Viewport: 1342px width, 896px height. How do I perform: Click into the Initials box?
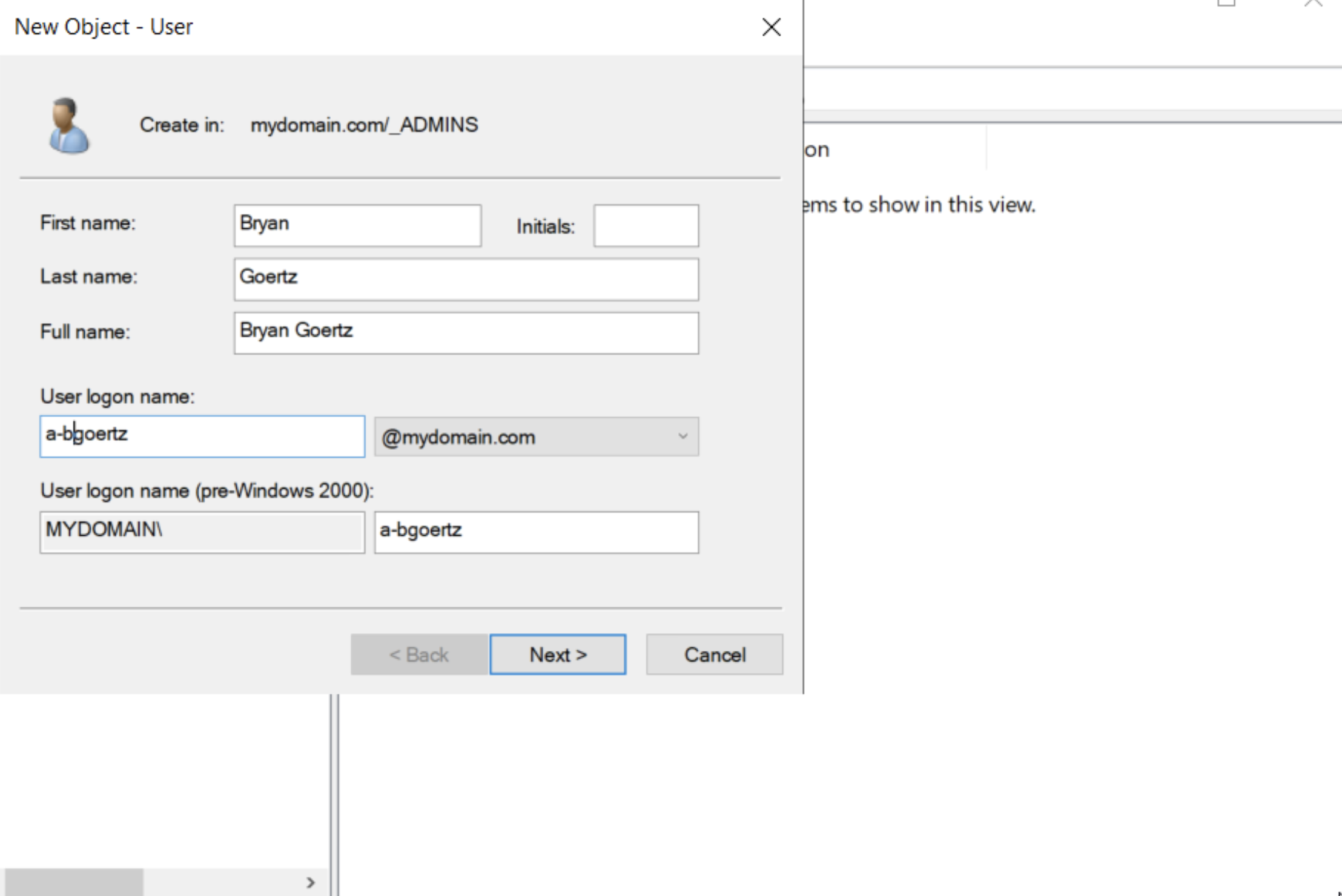pos(646,225)
